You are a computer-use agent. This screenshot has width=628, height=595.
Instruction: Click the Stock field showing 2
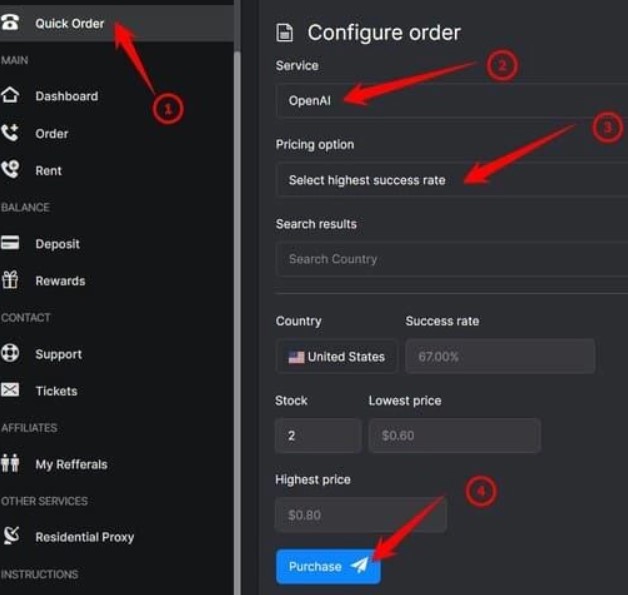click(x=317, y=436)
